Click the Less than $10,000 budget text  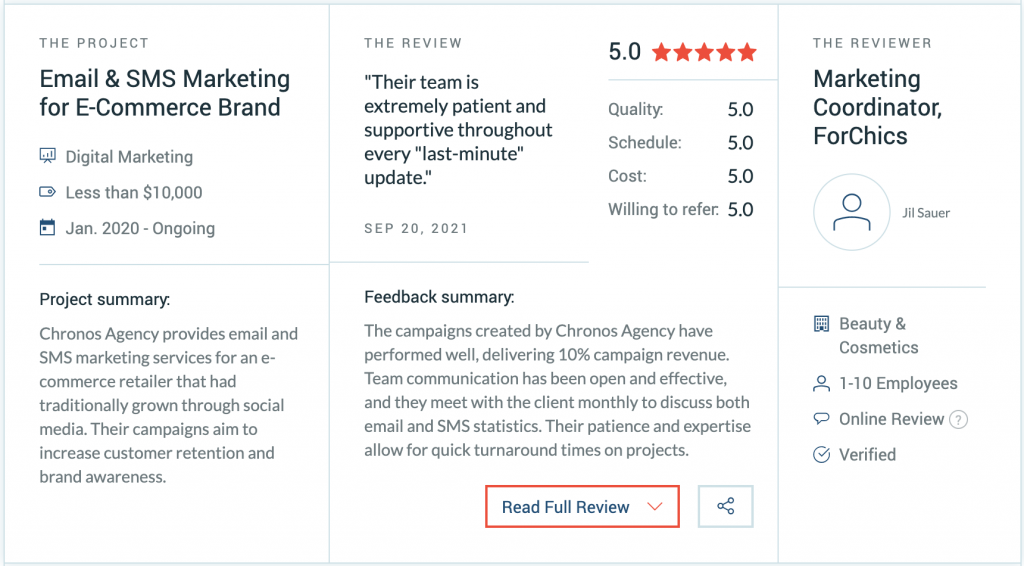(x=134, y=193)
